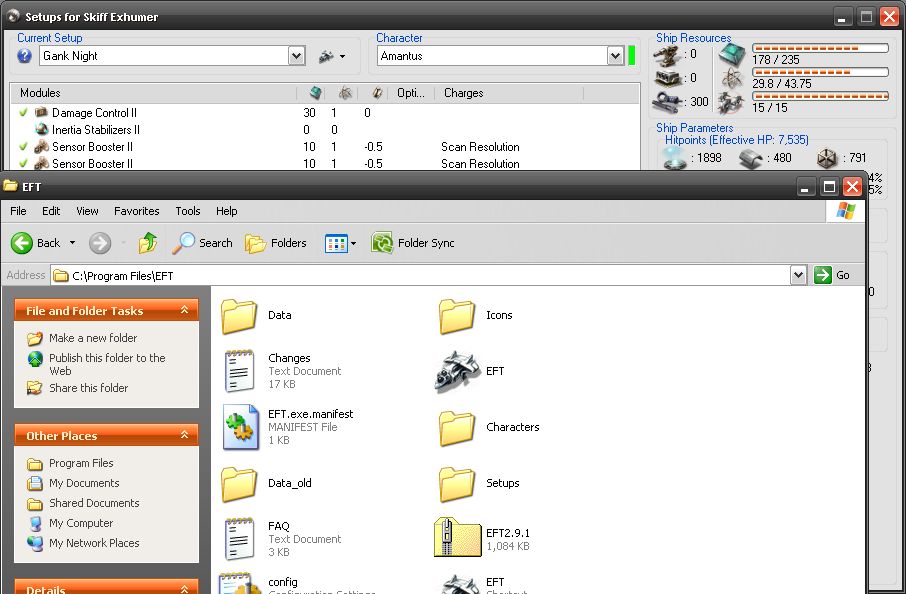Click the CPU column header icon
Viewport: 906px width, 594px height.
[315, 92]
